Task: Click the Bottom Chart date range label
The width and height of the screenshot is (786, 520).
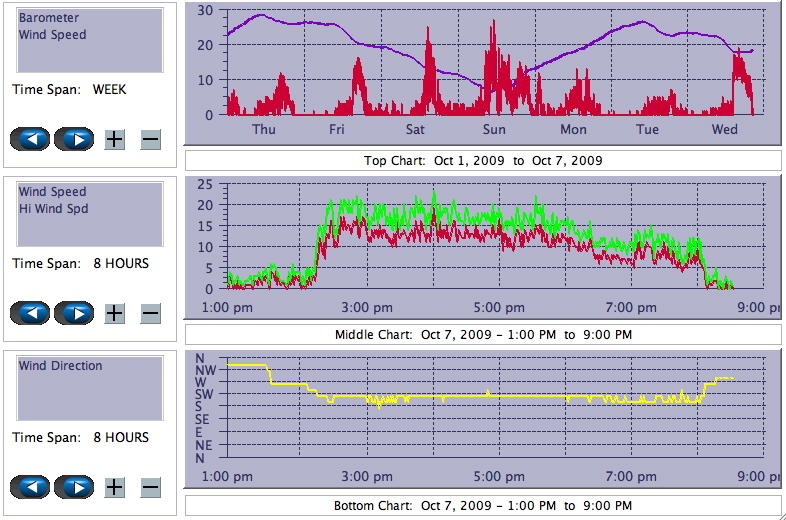Action: click(483, 506)
